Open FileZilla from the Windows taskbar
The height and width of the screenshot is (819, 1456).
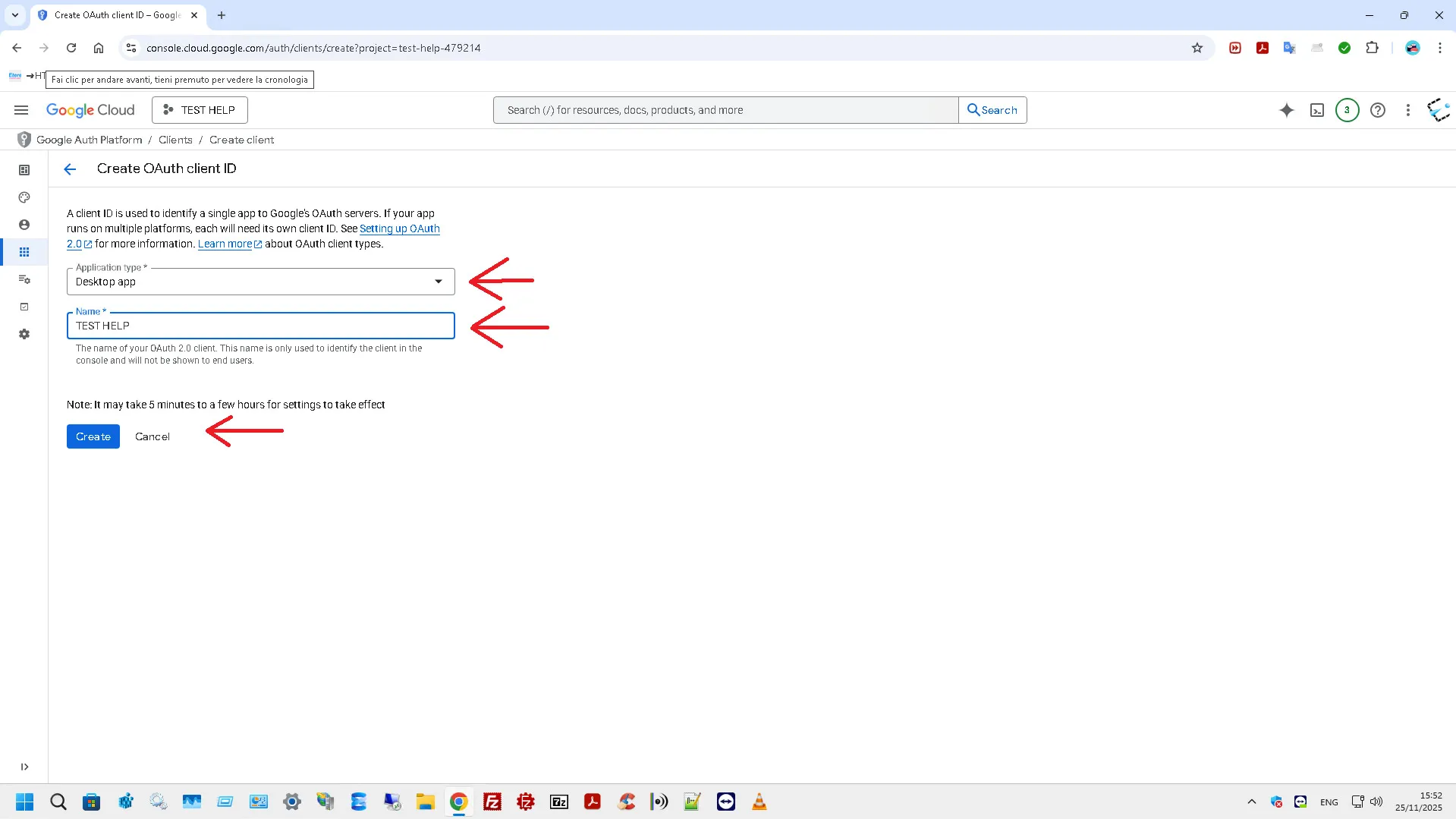tap(492, 802)
